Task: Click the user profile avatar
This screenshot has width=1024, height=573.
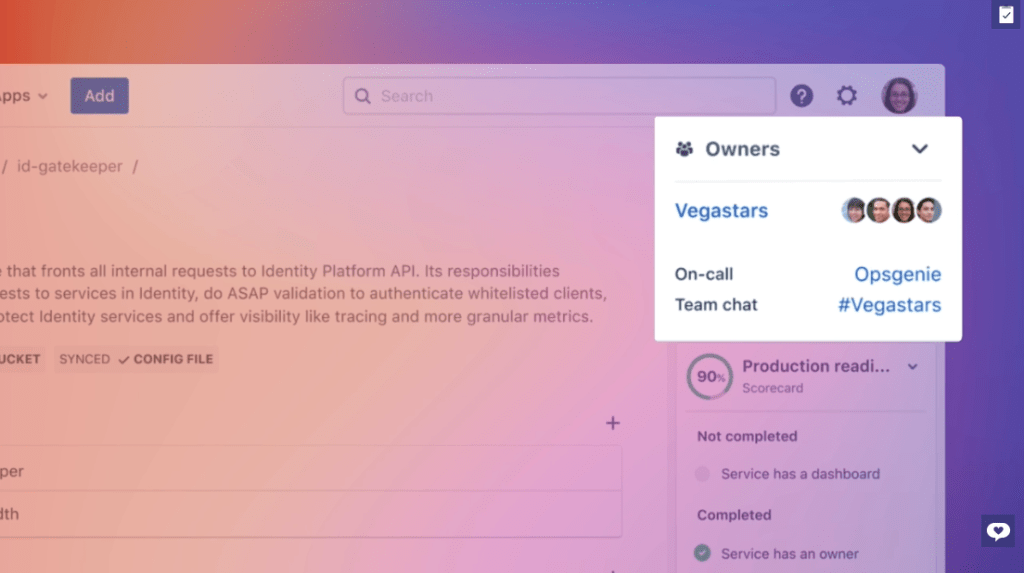Action: pyautogui.click(x=898, y=96)
